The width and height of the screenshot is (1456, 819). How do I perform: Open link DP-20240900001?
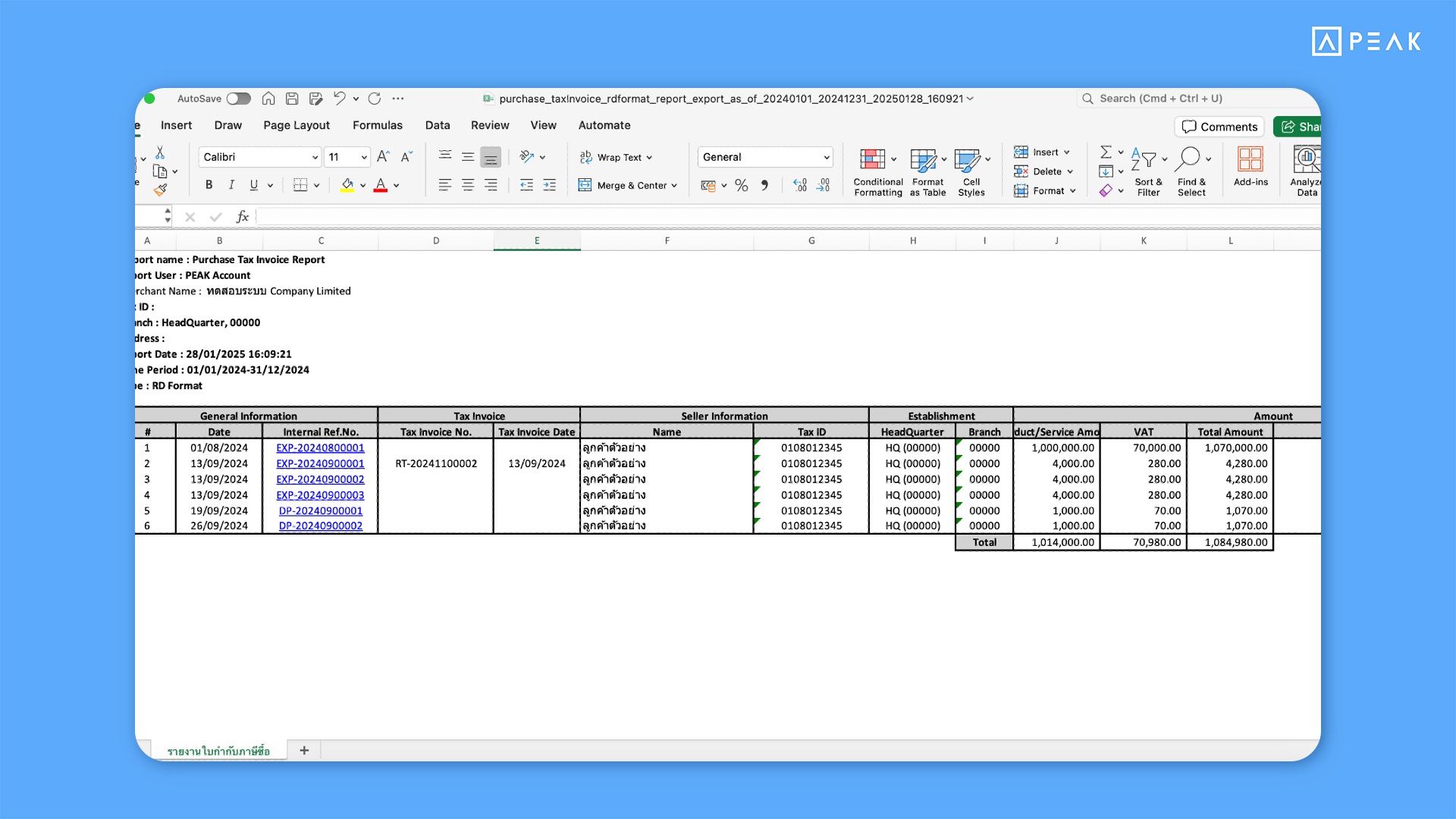(x=321, y=511)
